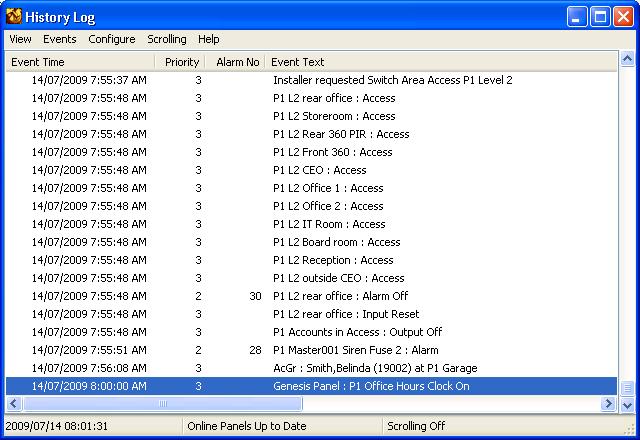640x440 pixels.
Task: Select 'P1 L2 Storeroom : Access' event
Action: tap(311, 116)
